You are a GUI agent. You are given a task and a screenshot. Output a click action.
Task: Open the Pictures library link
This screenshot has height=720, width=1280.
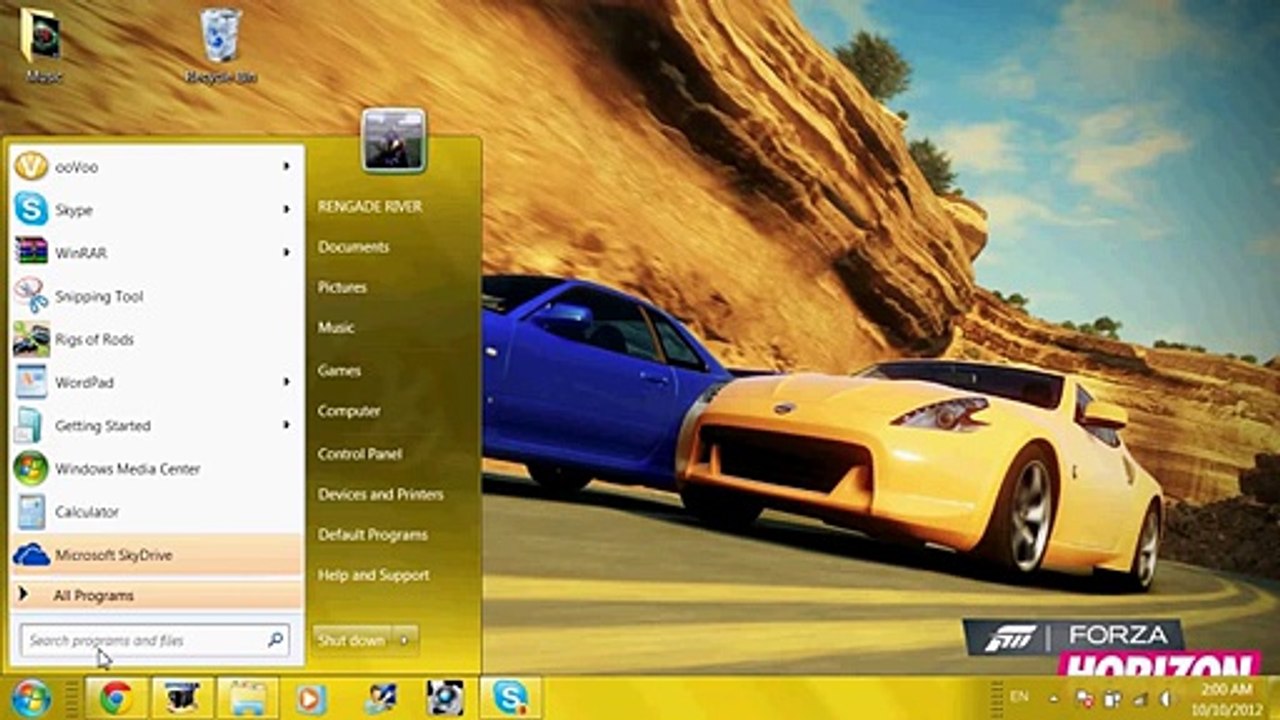[x=342, y=287]
